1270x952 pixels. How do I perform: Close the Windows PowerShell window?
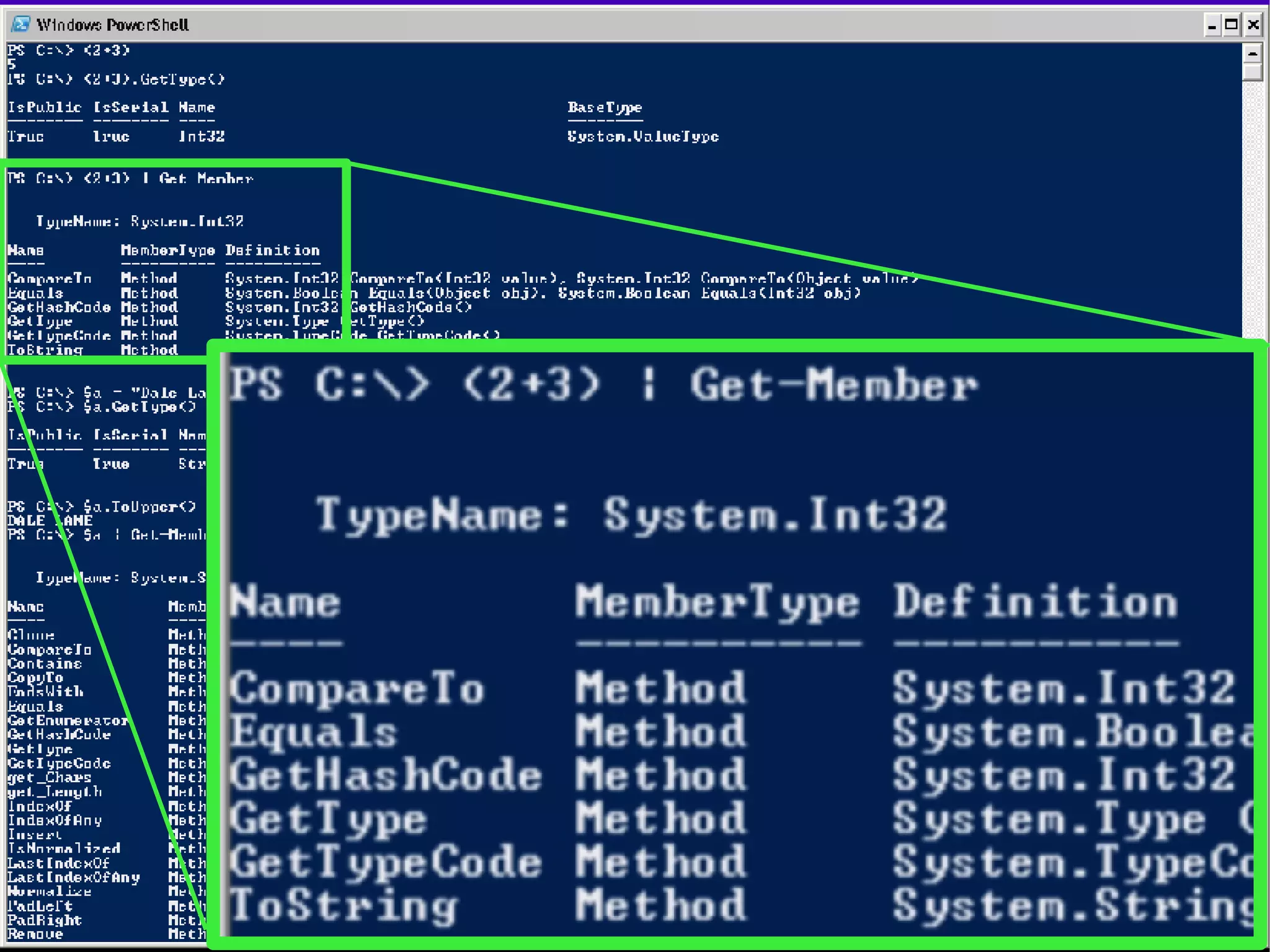(x=1253, y=25)
